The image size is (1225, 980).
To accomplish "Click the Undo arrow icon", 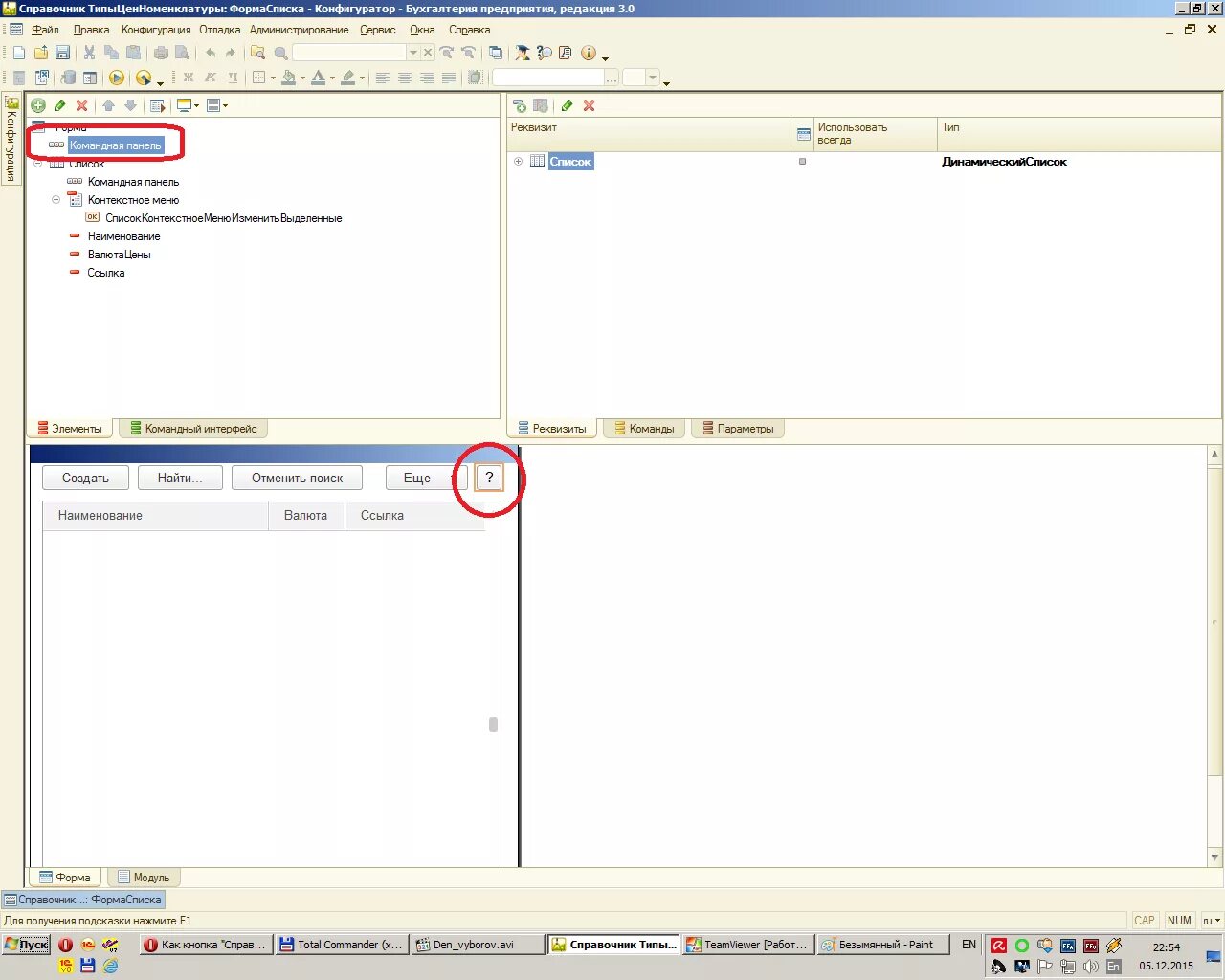I will (211, 54).
